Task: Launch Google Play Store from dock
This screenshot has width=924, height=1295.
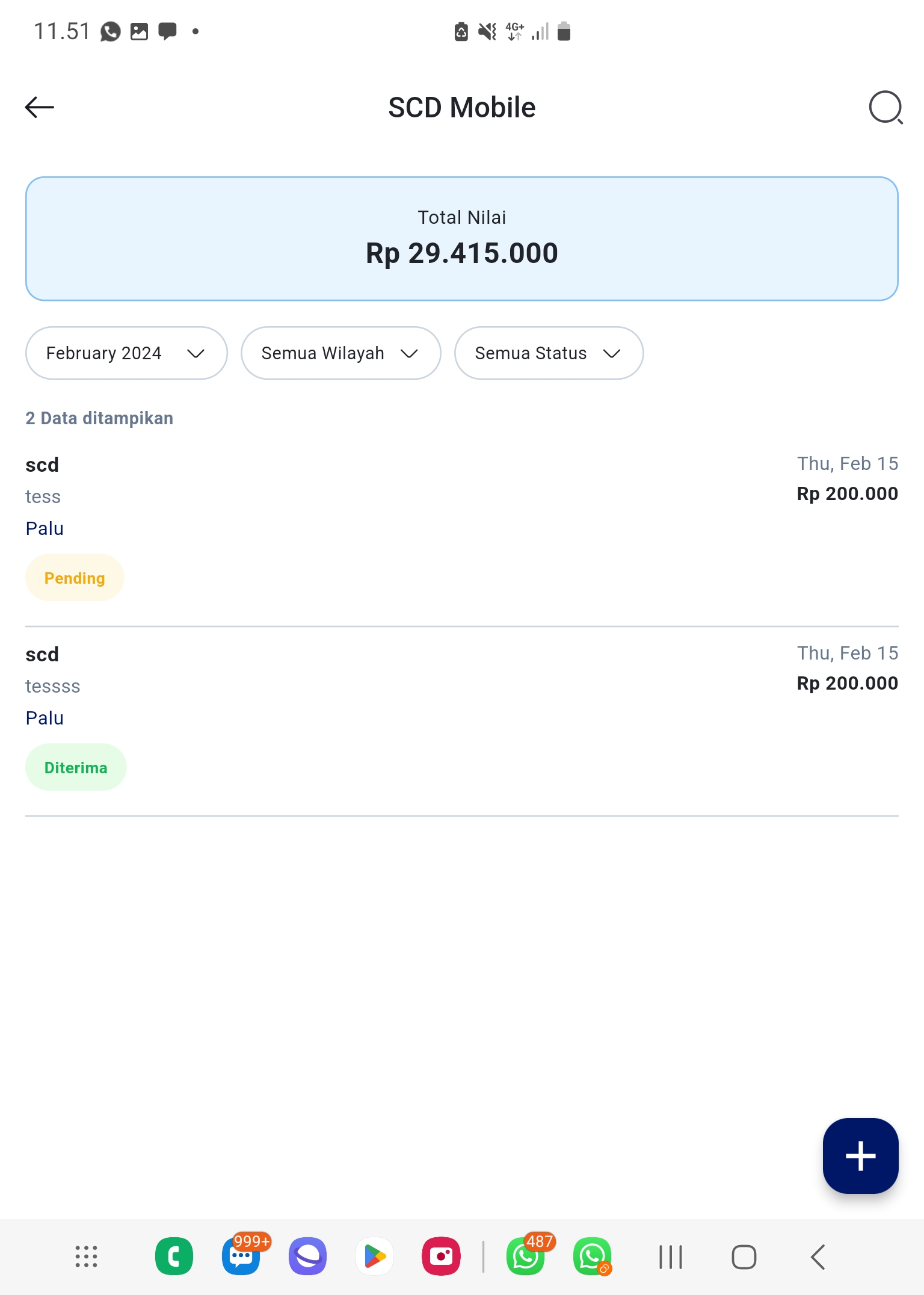Action: 374,1256
